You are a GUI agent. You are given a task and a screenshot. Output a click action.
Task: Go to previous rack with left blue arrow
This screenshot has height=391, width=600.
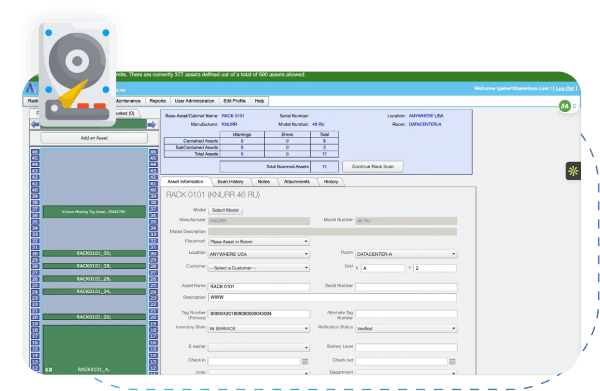tap(35, 124)
